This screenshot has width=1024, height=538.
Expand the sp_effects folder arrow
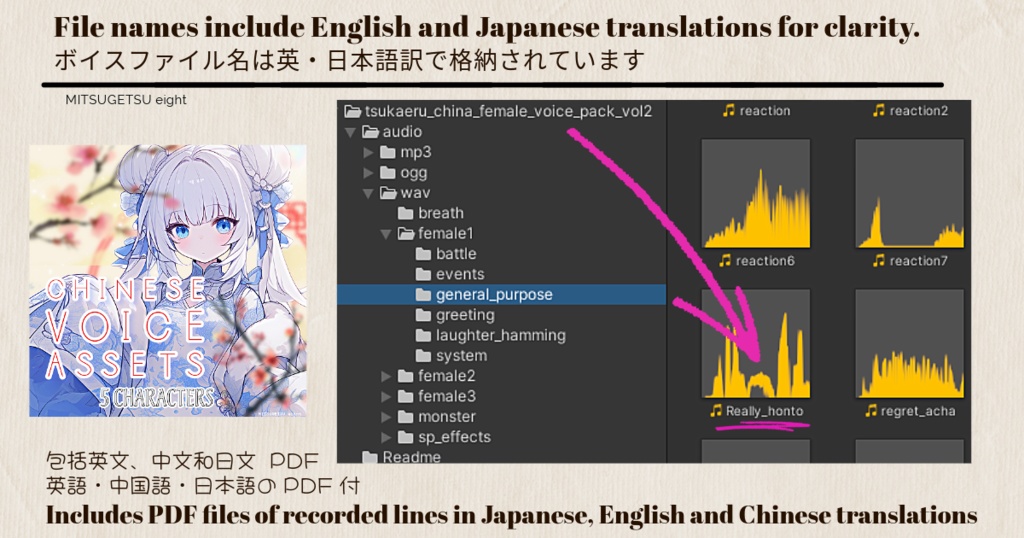[x=386, y=437]
